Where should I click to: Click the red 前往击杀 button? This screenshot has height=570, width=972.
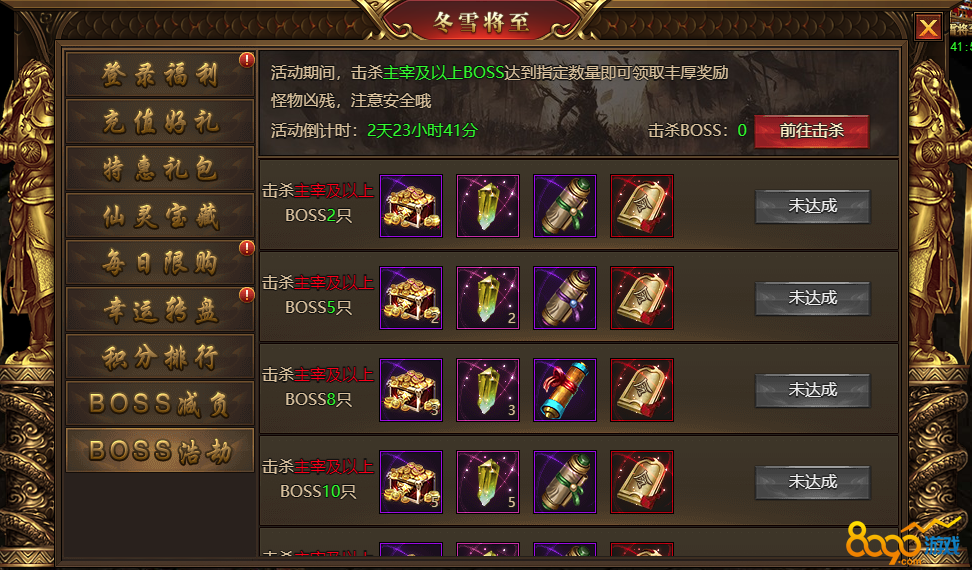click(x=811, y=131)
